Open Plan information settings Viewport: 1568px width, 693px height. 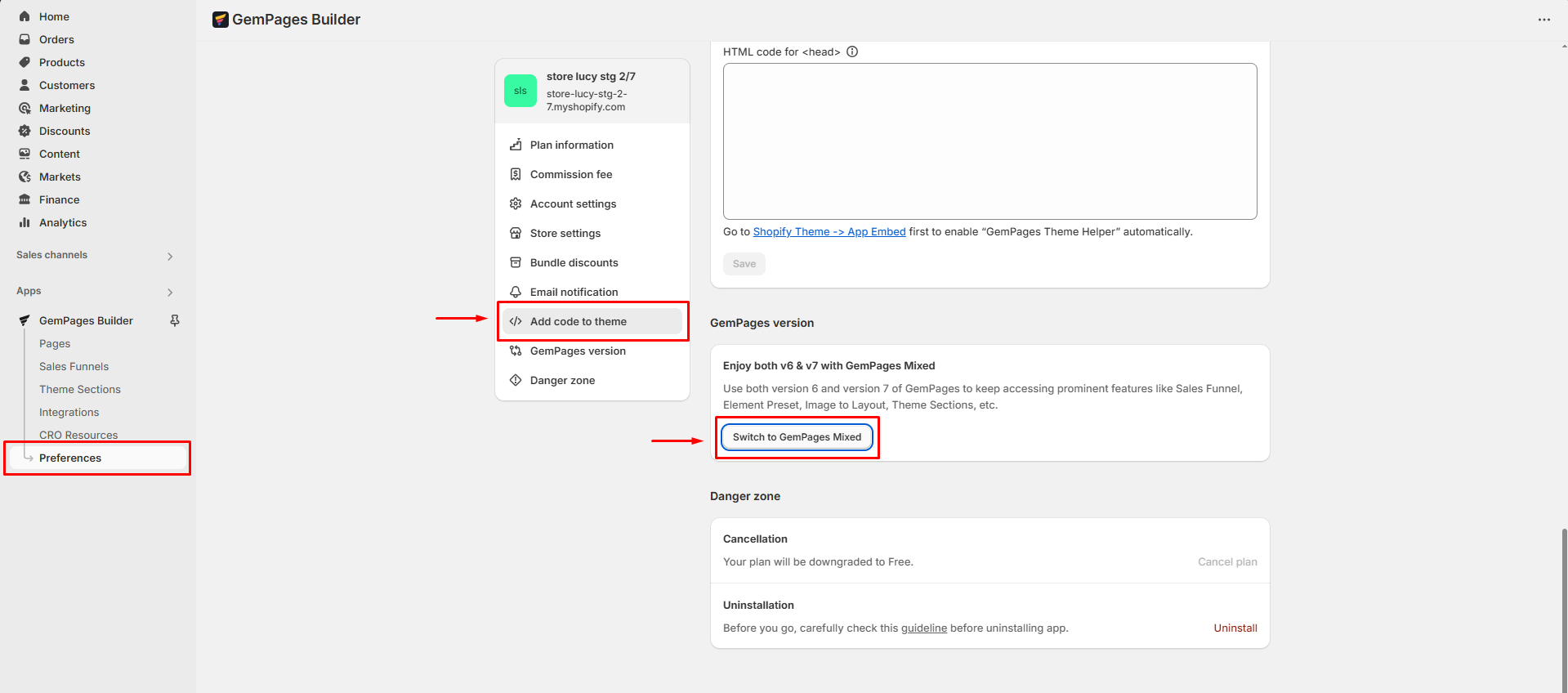click(571, 145)
